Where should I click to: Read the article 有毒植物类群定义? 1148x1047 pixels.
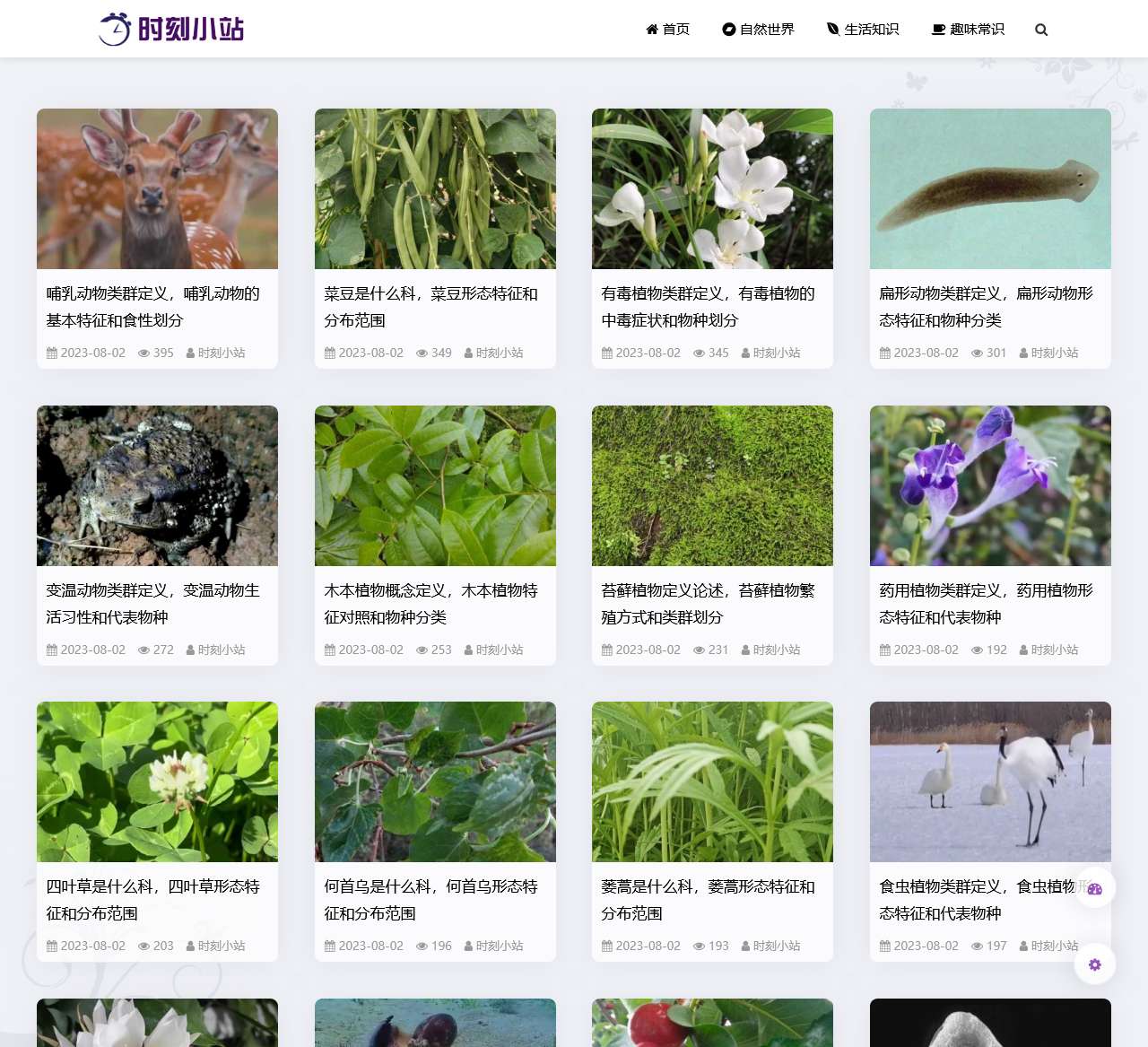[709, 307]
